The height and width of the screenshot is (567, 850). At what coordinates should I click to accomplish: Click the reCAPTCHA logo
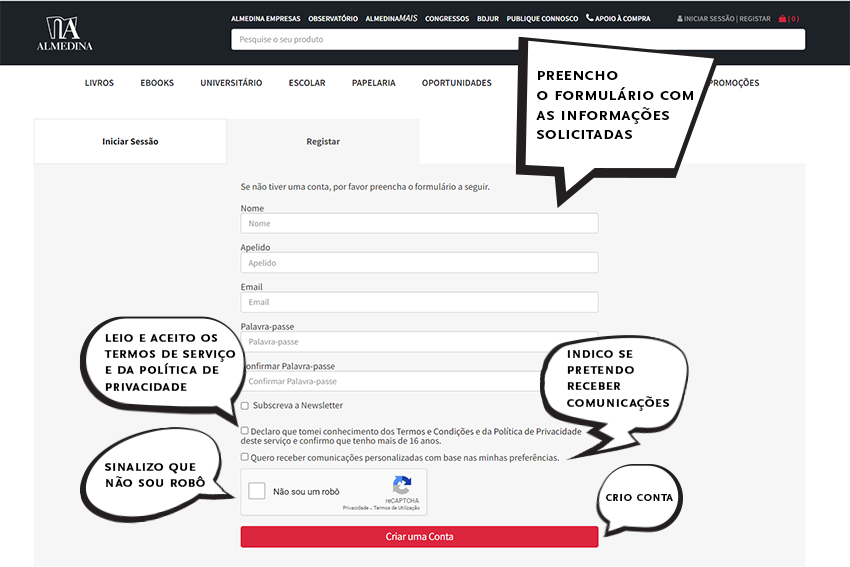(402, 486)
